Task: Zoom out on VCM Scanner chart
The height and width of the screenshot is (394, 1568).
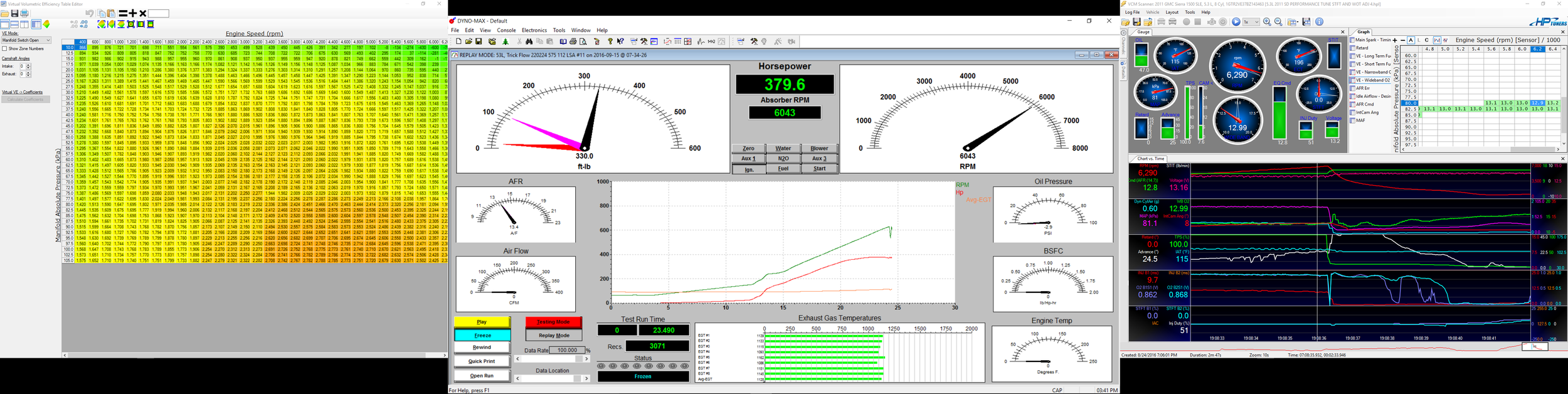Action: click(1278, 21)
